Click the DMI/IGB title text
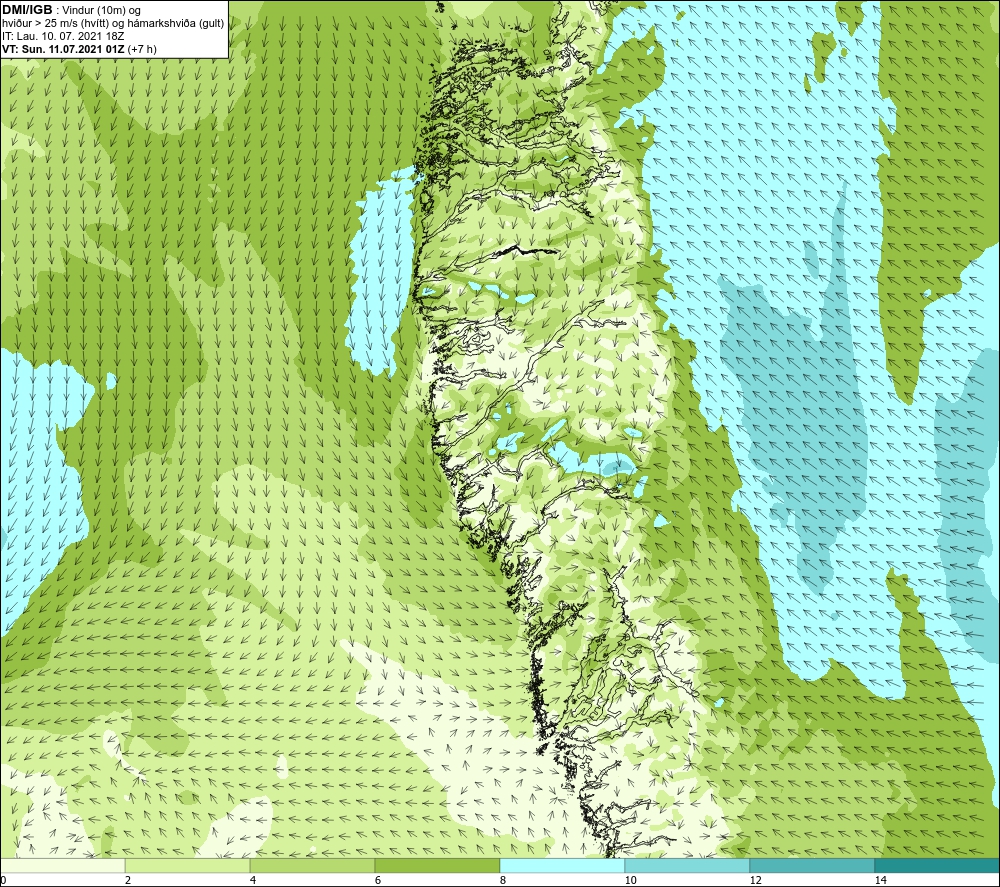 pos(27,10)
